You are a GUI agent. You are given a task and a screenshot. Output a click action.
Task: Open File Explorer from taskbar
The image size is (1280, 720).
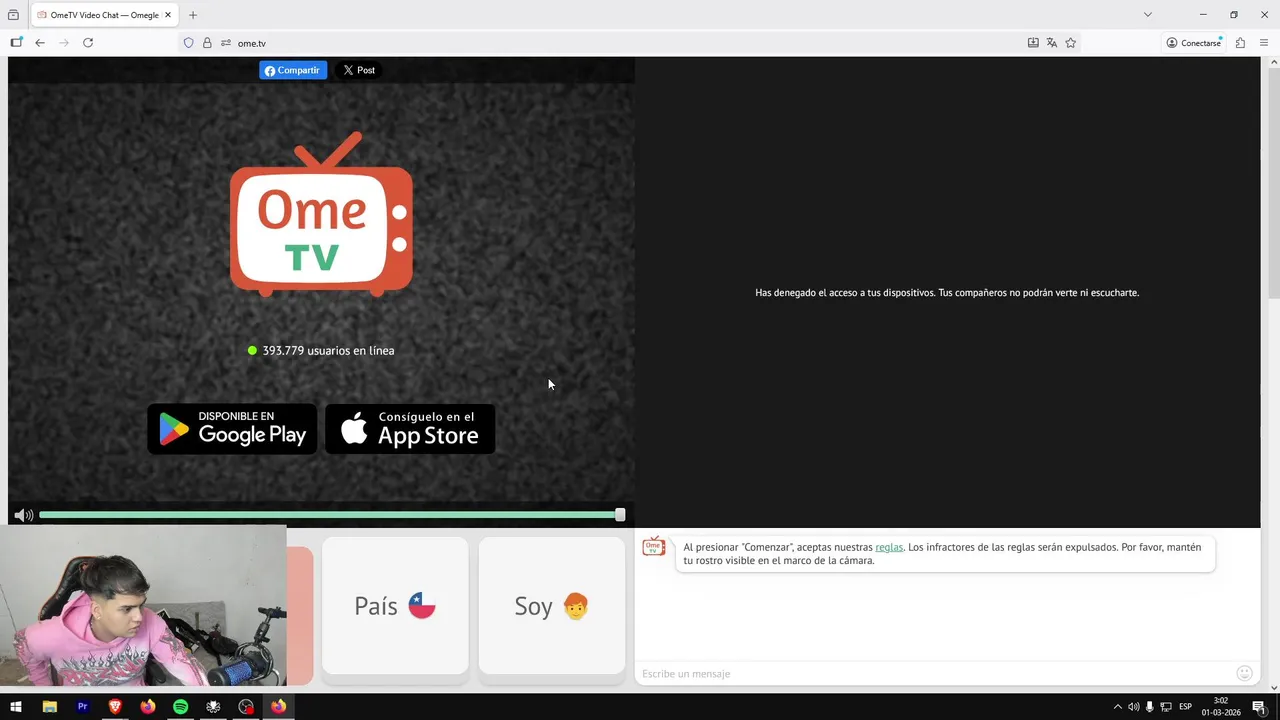tap(49, 707)
